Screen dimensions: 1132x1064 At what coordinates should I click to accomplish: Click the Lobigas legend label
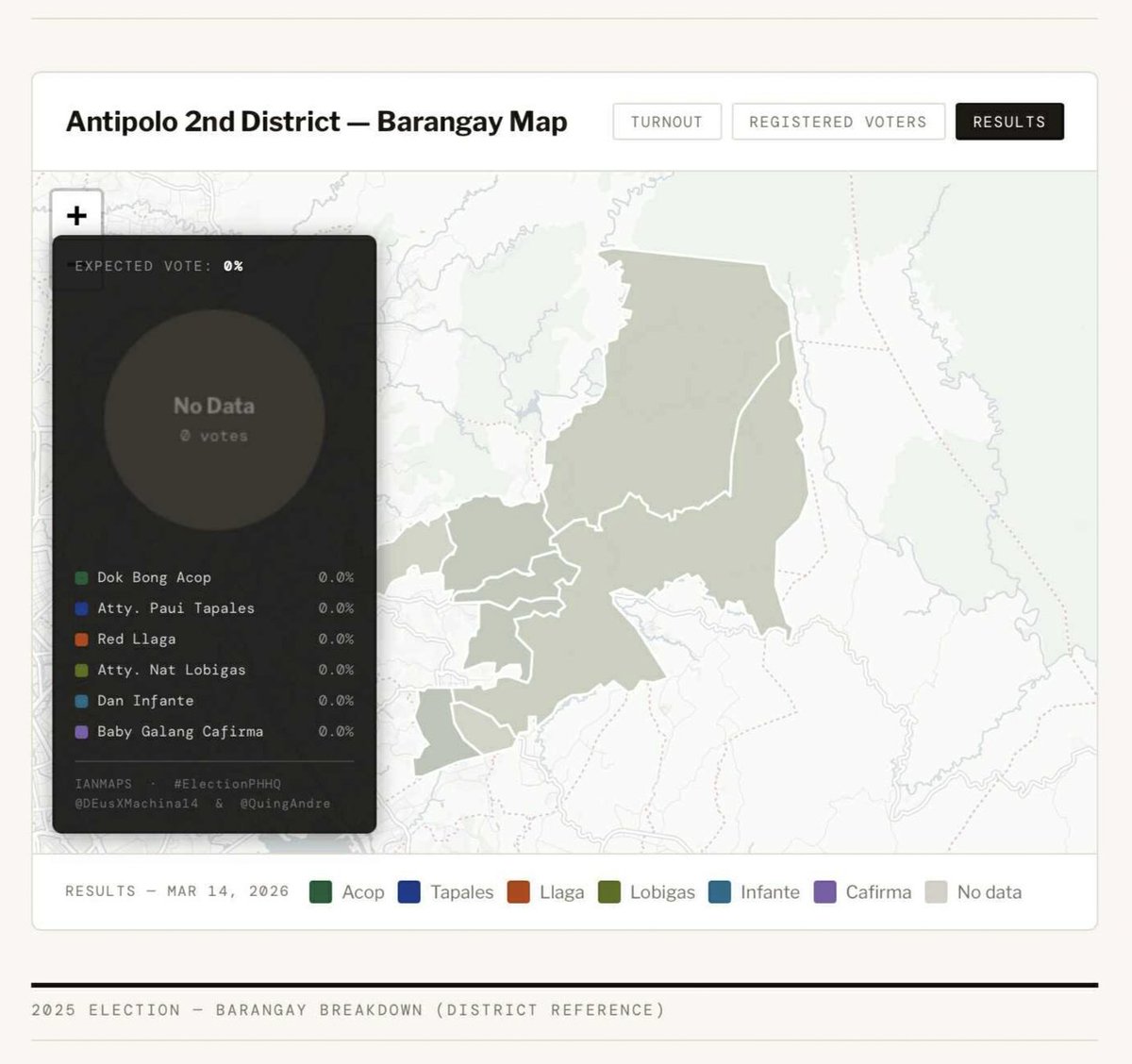coord(662,892)
